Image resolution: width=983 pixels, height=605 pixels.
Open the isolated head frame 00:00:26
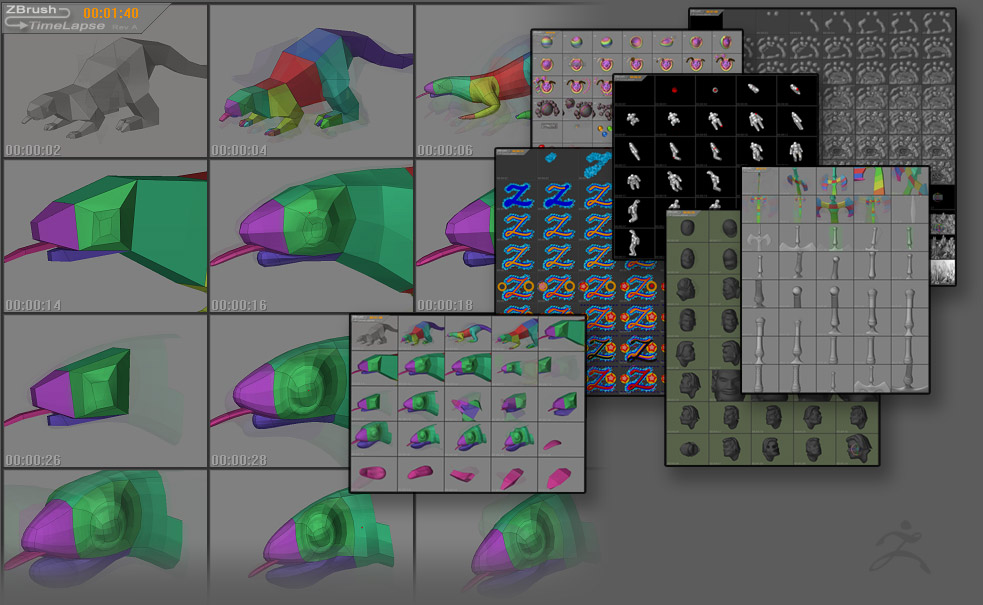click(x=105, y=391)
